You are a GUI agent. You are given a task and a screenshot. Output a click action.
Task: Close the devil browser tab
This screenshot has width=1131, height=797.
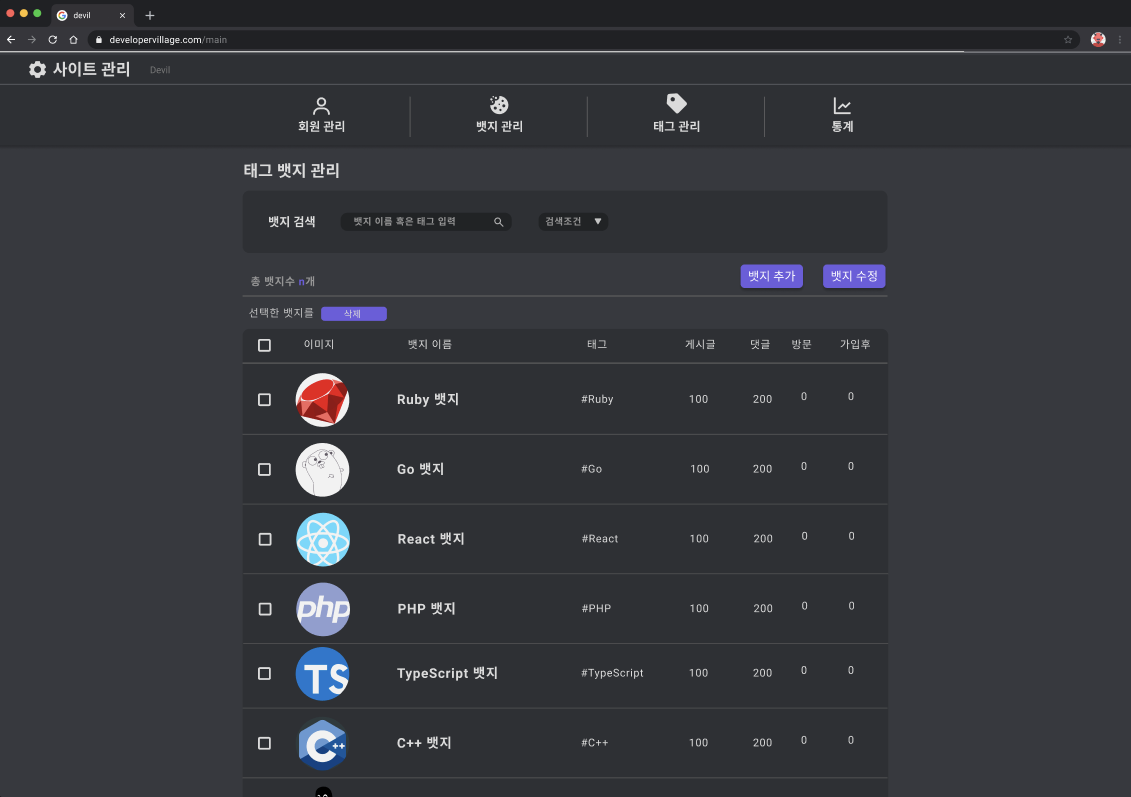pos(122,15)
